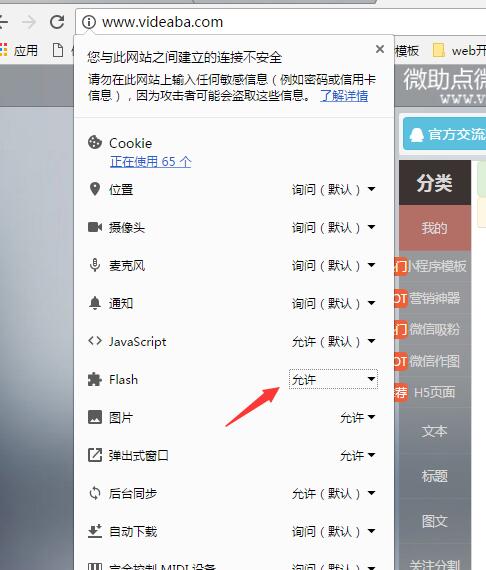Screen dimensions: 486x570
Task: Click the browser reload icon
Action: pos(57,22)
